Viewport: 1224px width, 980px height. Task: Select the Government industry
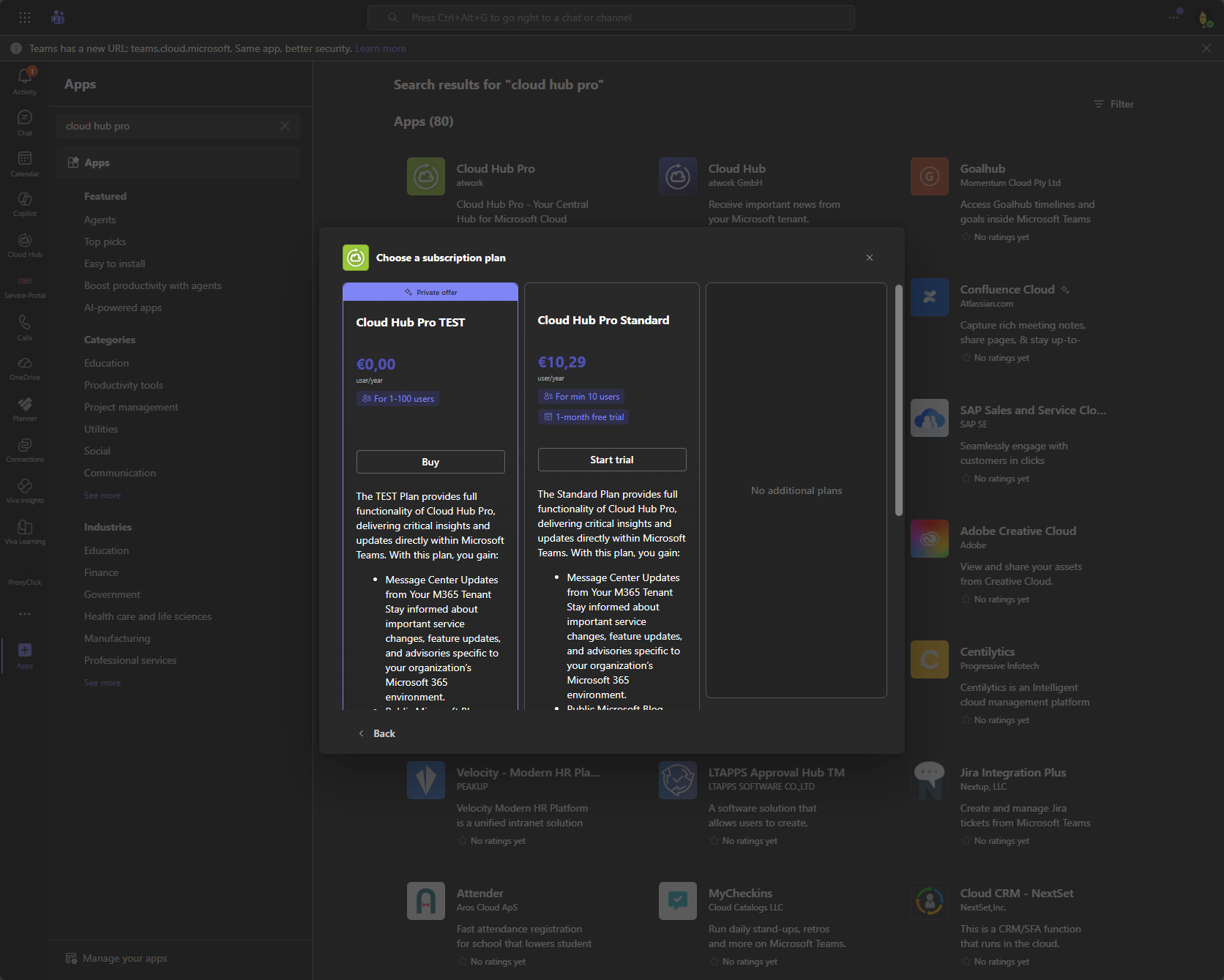click(x=112, y=594)
